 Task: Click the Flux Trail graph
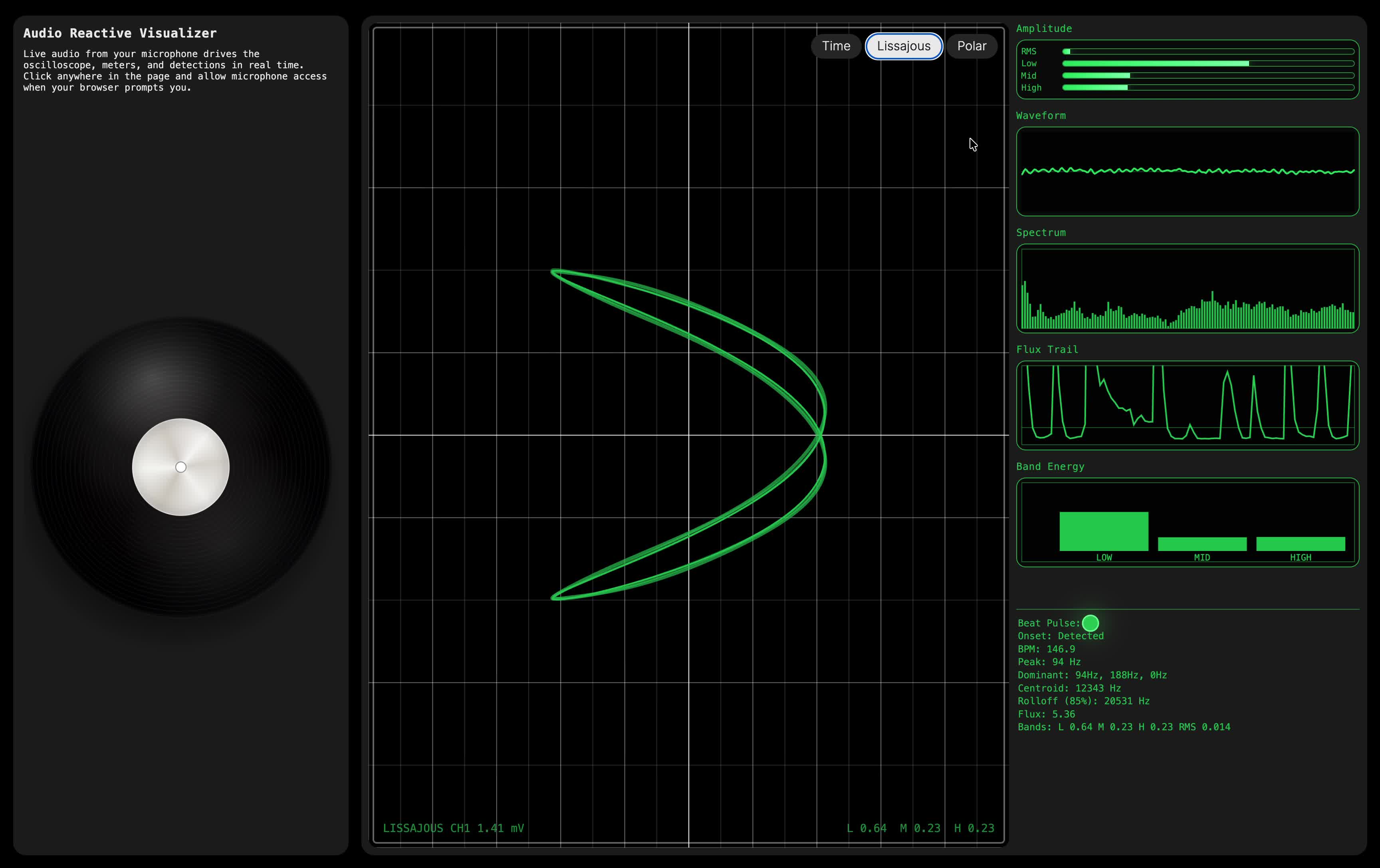[1188, 405]
